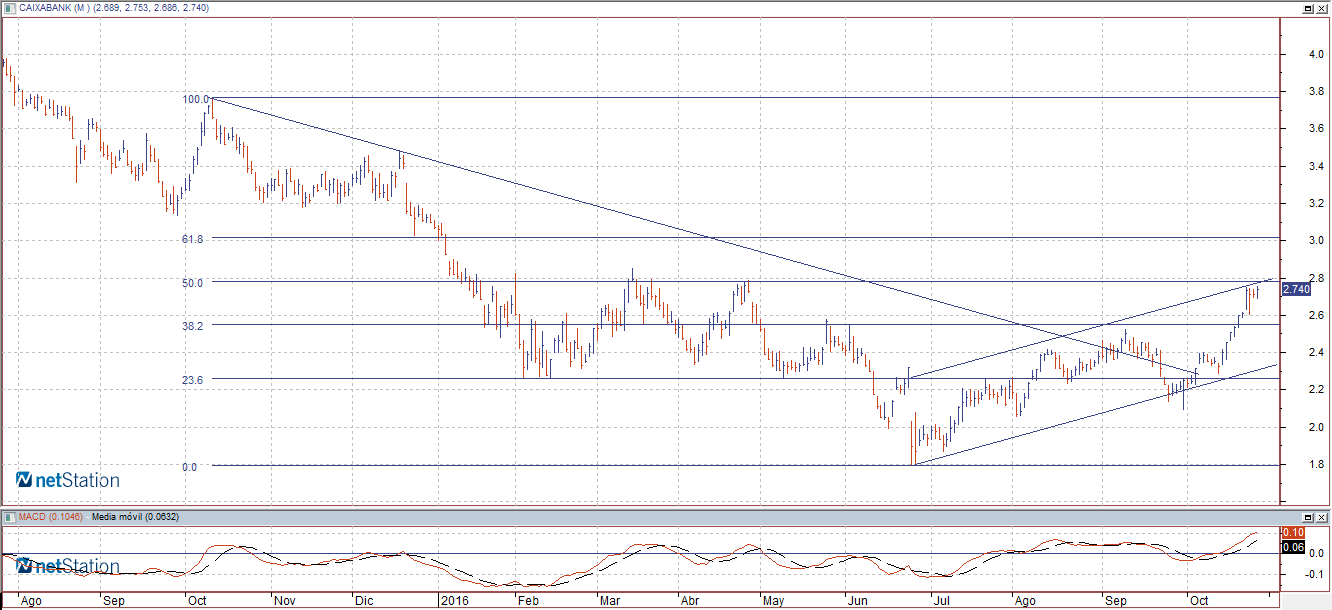Click the 38.2 Fibonacci level label

click(194, 325)
